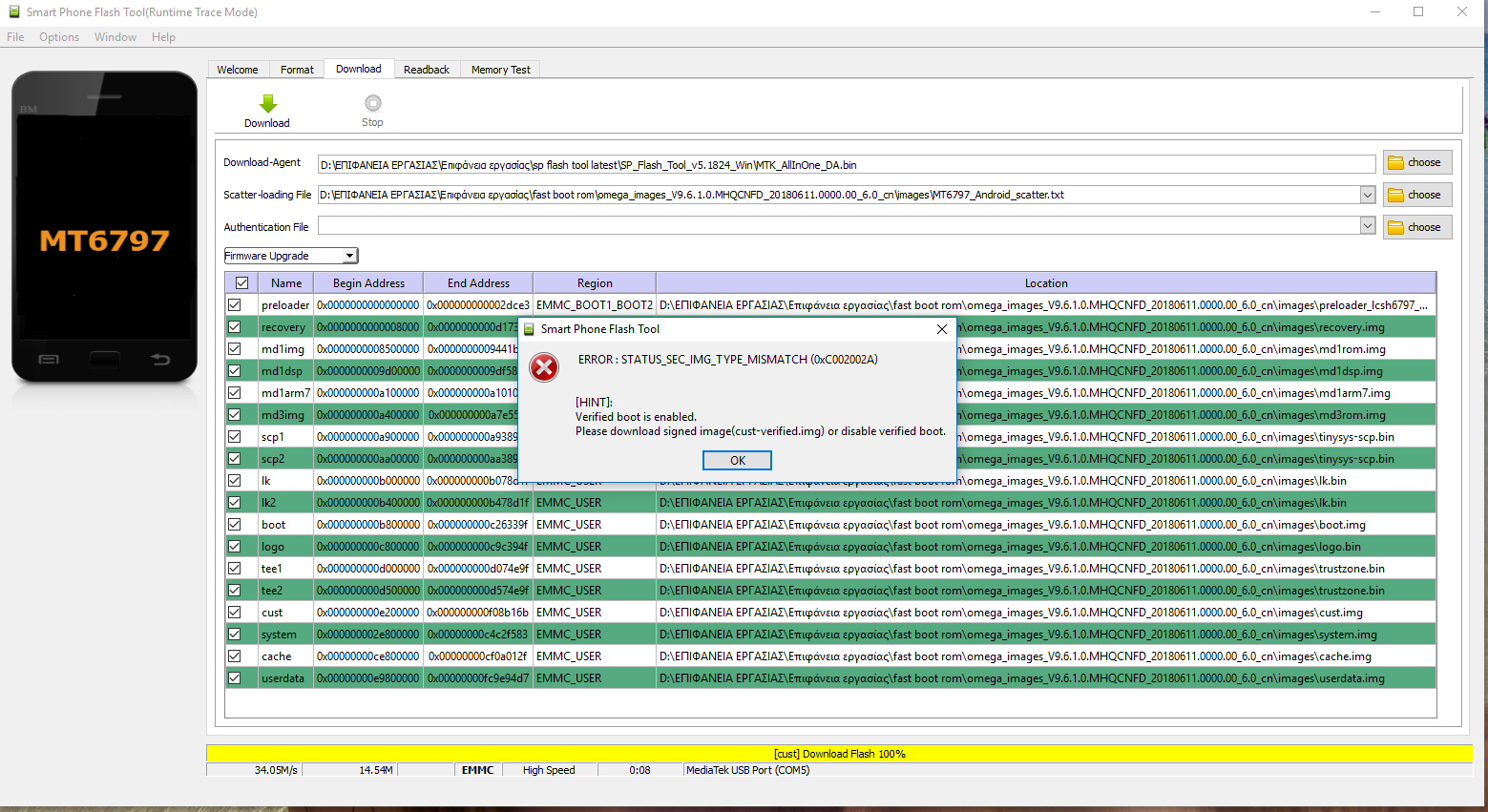The height and width of the screenshot is (812, 1488).
Task: Click folder icon to choose Scatter-loading File
Action: point(1396,196)
